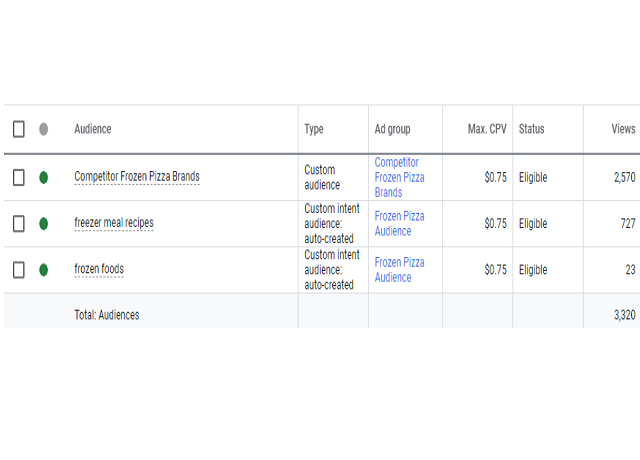This screenshot has height=460, width=640.
Task: Open the Competitor Frozen Pizza Brands ad group link
Action: click(399, 177)
